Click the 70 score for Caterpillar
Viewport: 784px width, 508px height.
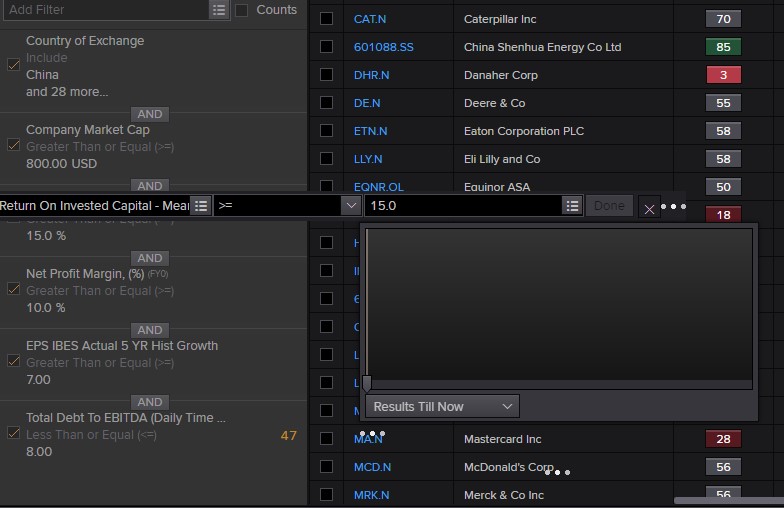[x=723, y=19]
